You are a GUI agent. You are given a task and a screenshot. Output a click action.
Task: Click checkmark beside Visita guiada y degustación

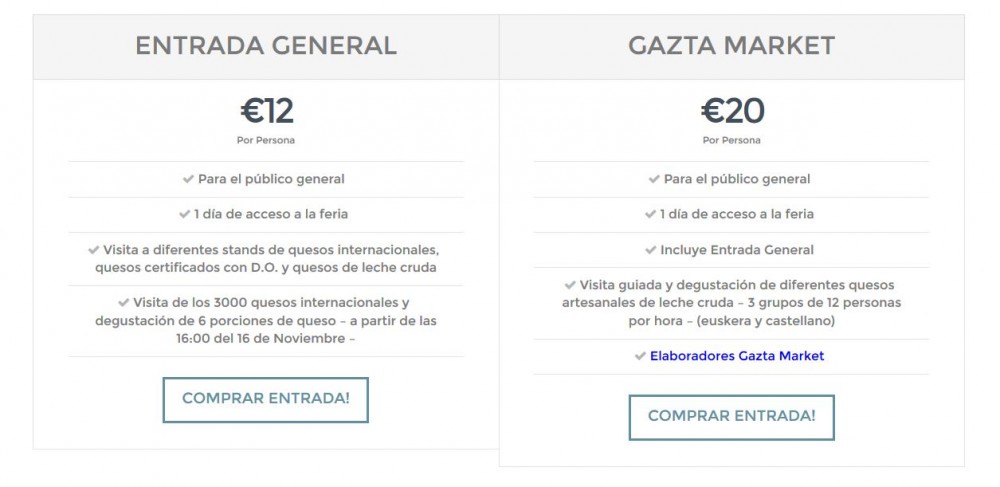tap(570, 285)
